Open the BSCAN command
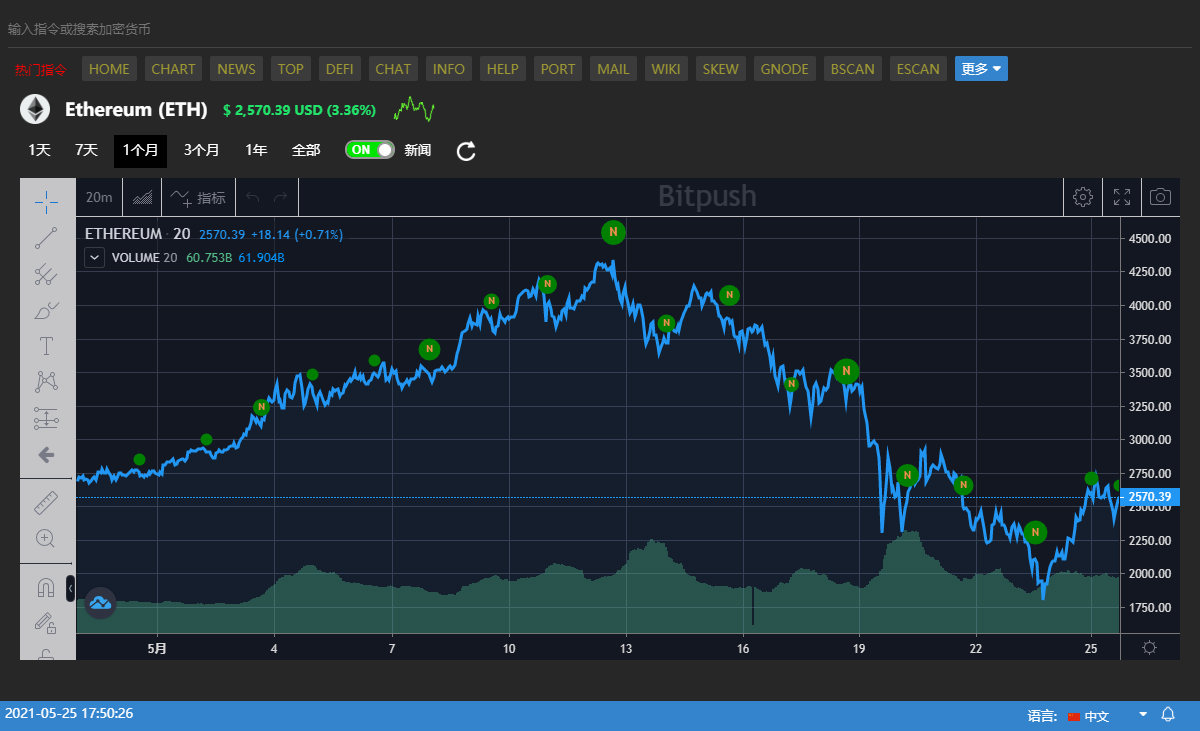 [x=853, y=69]
